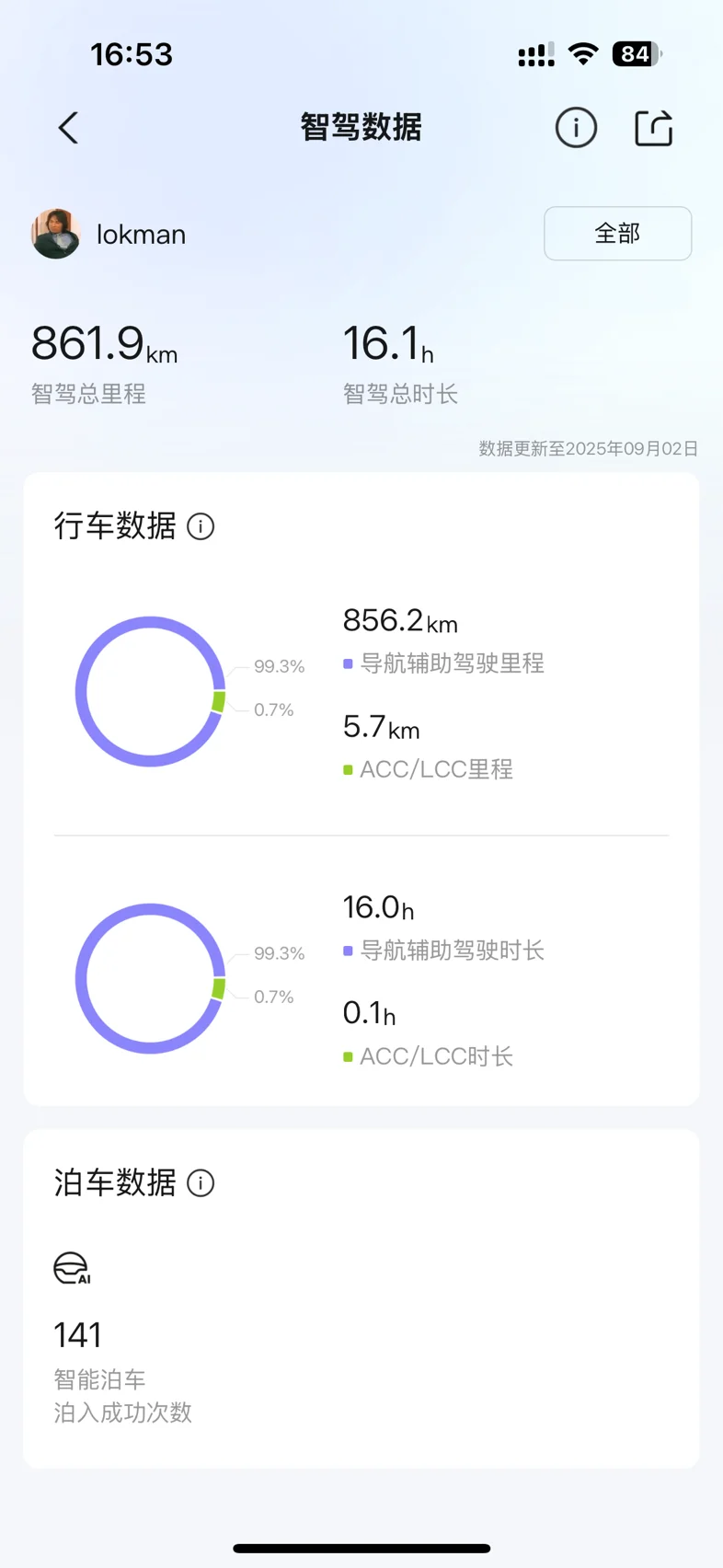
Task: Tap the Wi-Fi status icon
Action: (x=583, y=54)
